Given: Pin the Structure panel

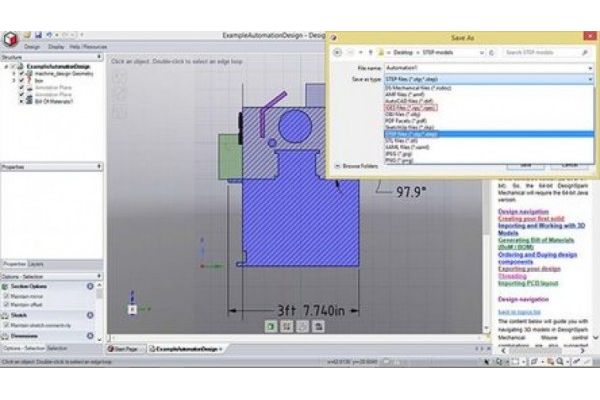Looking at the screenshot, I should tap(99, 57).
